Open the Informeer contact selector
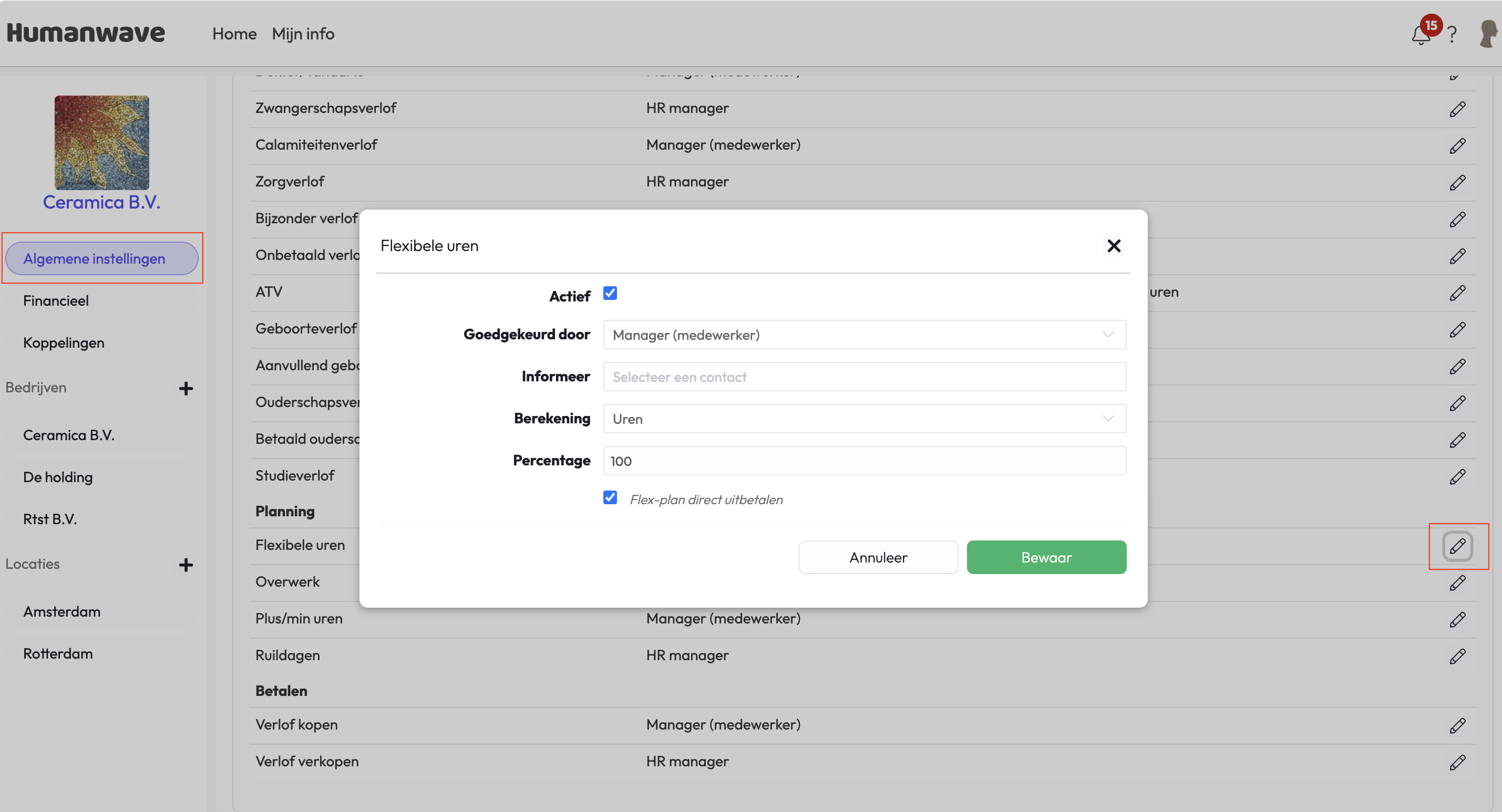Screen dimensions: 1502x812 point(864,377)
